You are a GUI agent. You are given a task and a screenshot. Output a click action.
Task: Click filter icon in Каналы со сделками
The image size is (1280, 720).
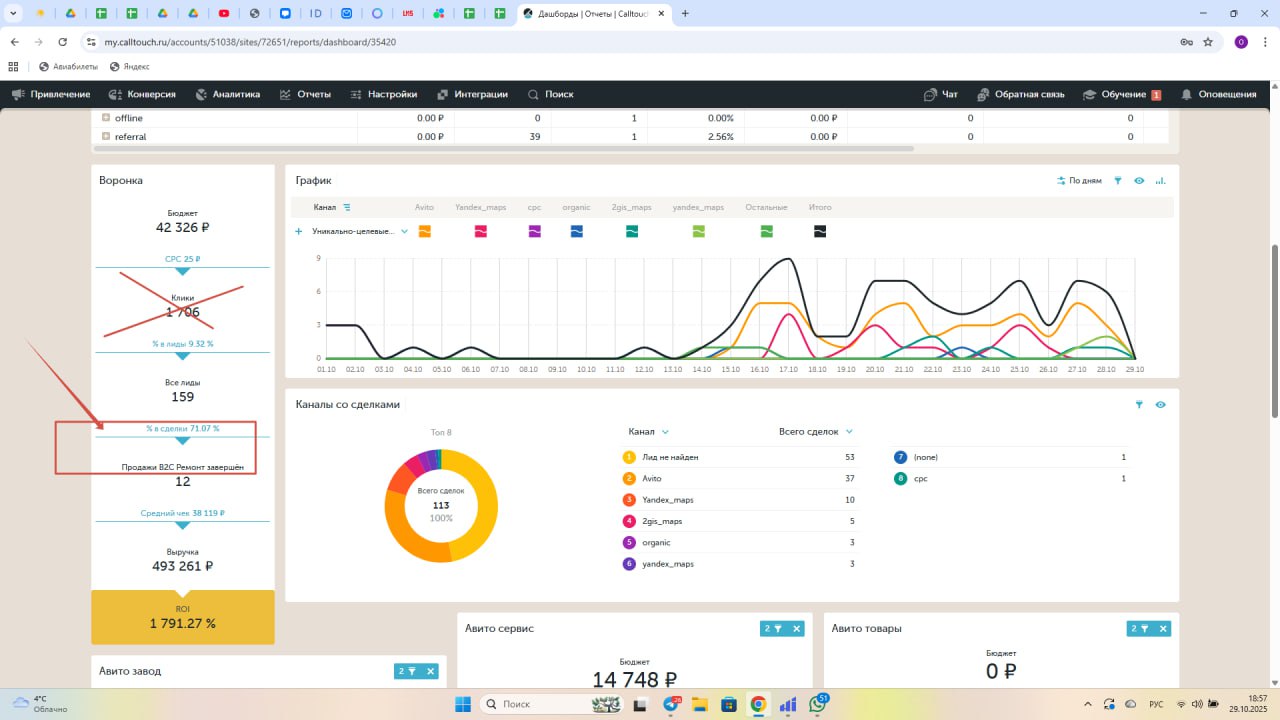1139,405
